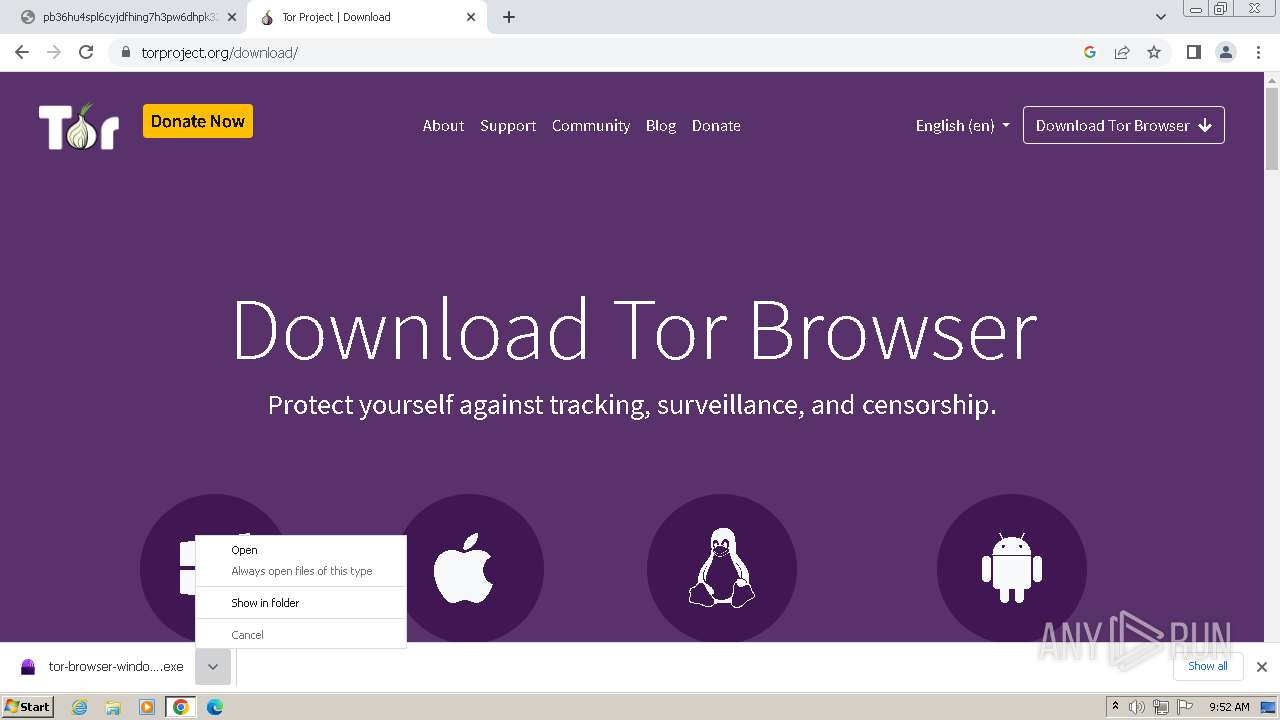
Task: View site information via the padlock icon
Action: coord(125,52)
